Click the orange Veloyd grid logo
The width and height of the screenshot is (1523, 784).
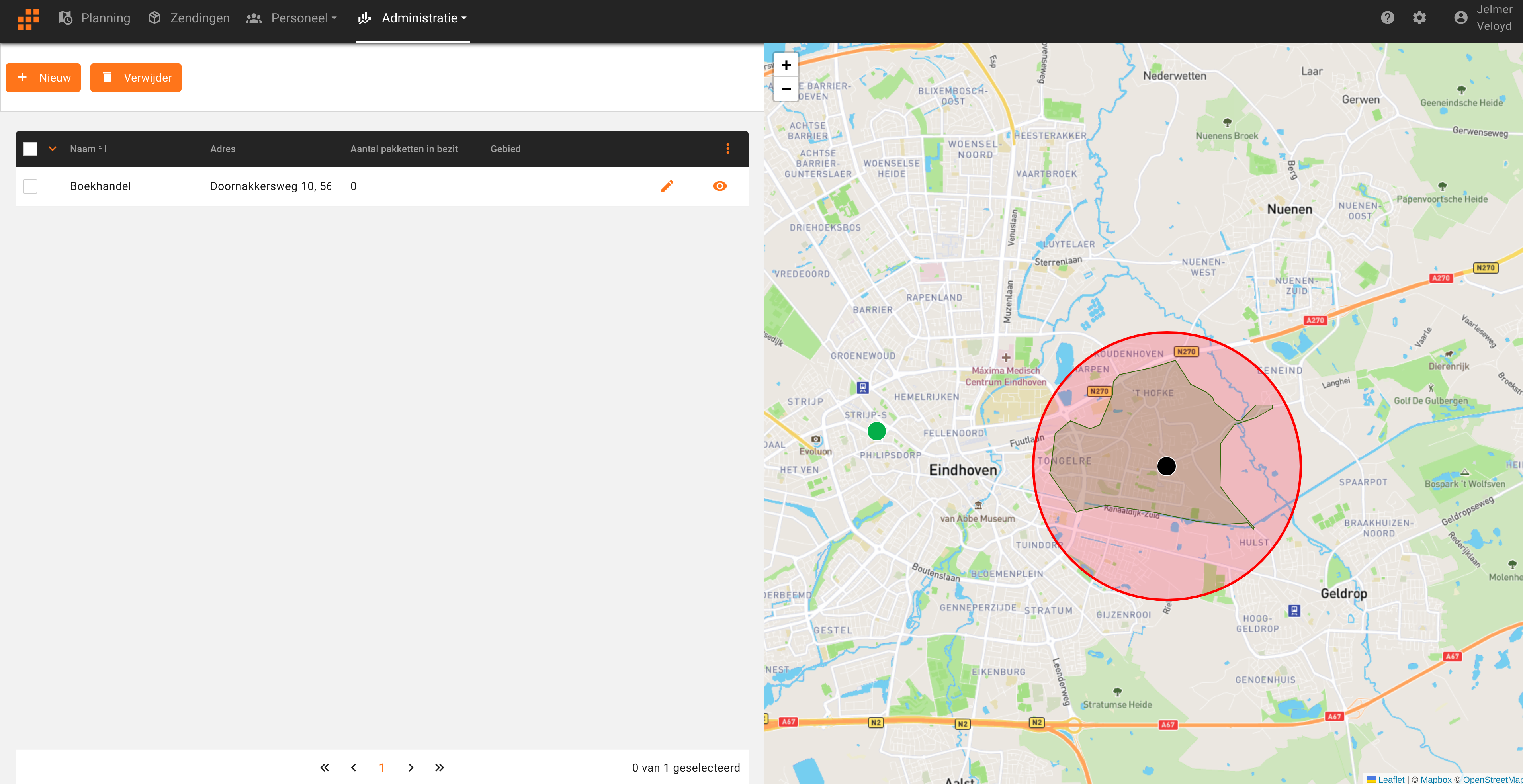coord(28,18)
